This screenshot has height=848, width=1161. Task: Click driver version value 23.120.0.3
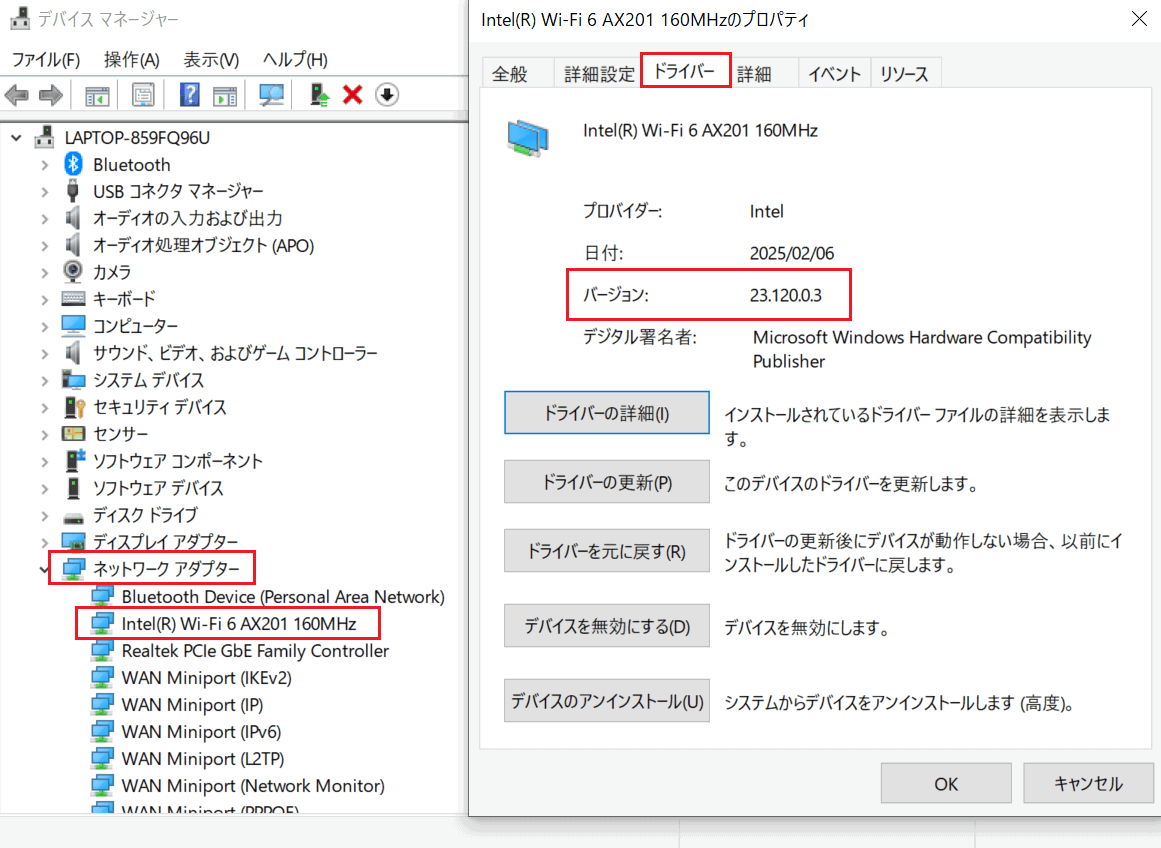pos(786,295)
